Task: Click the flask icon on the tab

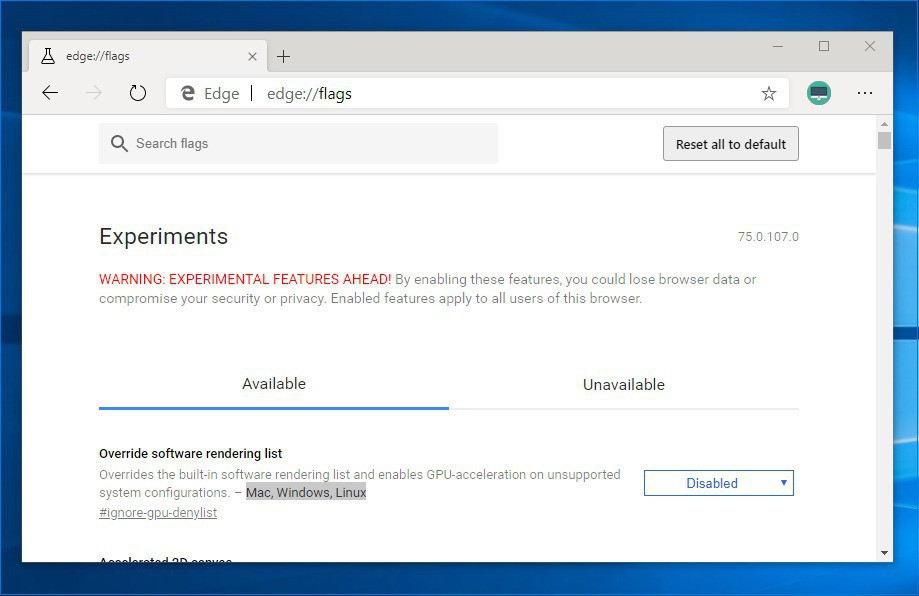Action: pyautogui.click(x=48, y=56)
